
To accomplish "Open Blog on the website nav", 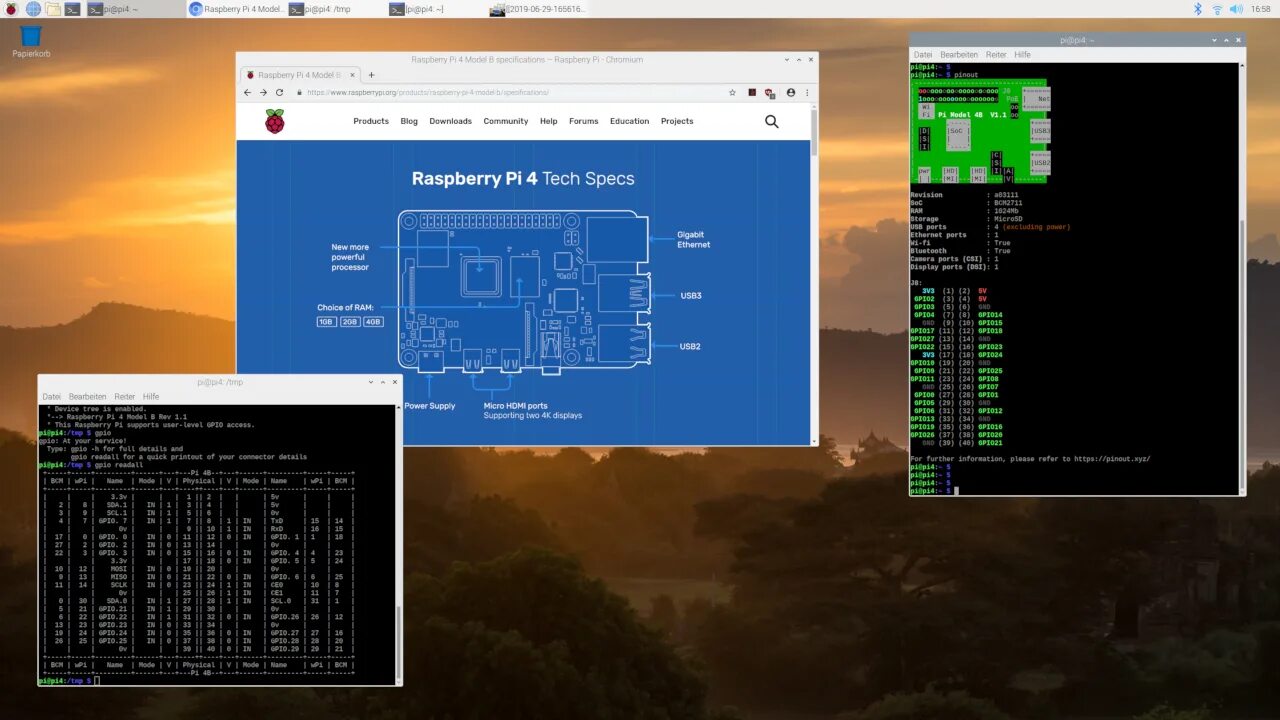I will 409,121.
